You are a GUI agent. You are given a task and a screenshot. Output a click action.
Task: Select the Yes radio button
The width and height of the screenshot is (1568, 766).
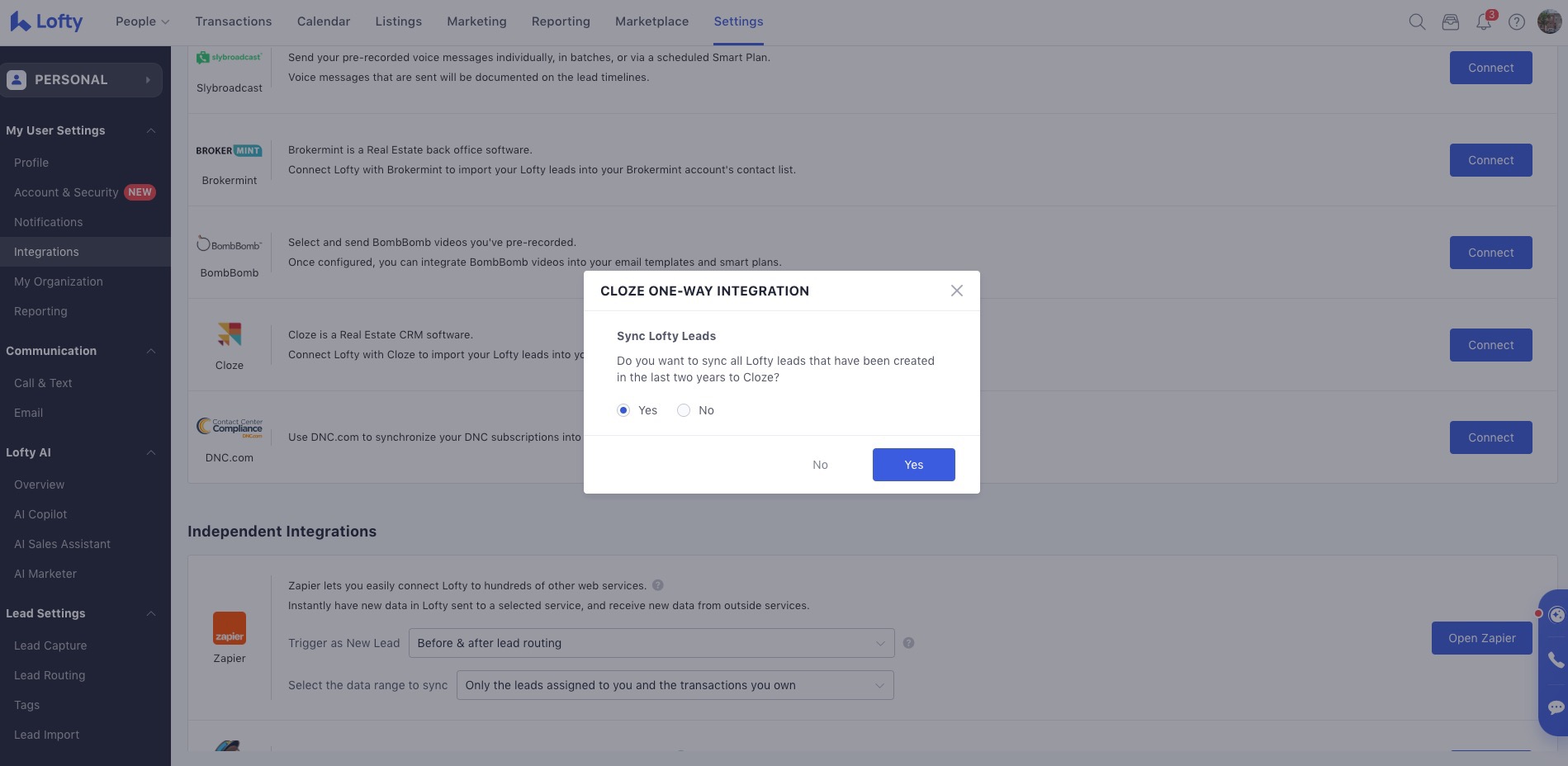click(623, 410)
